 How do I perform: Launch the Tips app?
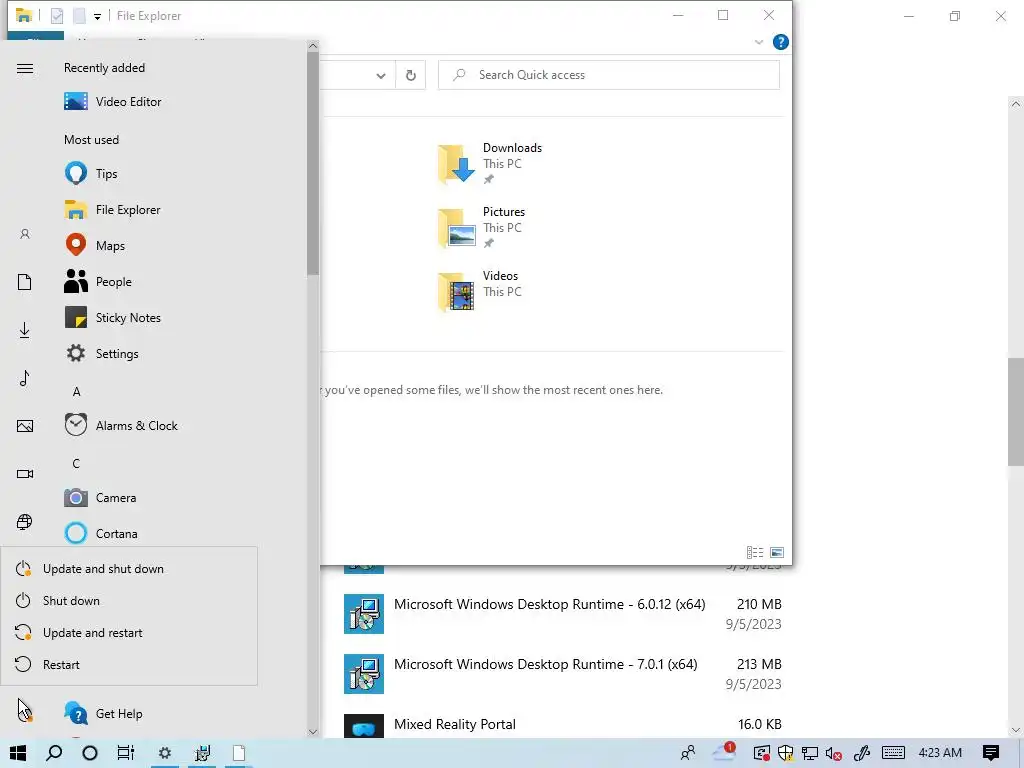[91, 174]
